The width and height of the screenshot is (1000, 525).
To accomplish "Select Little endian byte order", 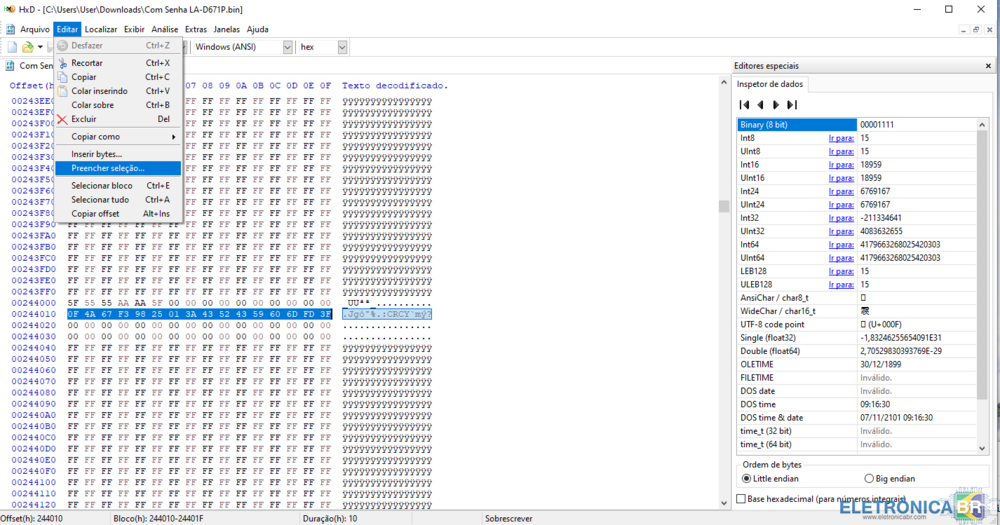I will [x=747, y=479].
